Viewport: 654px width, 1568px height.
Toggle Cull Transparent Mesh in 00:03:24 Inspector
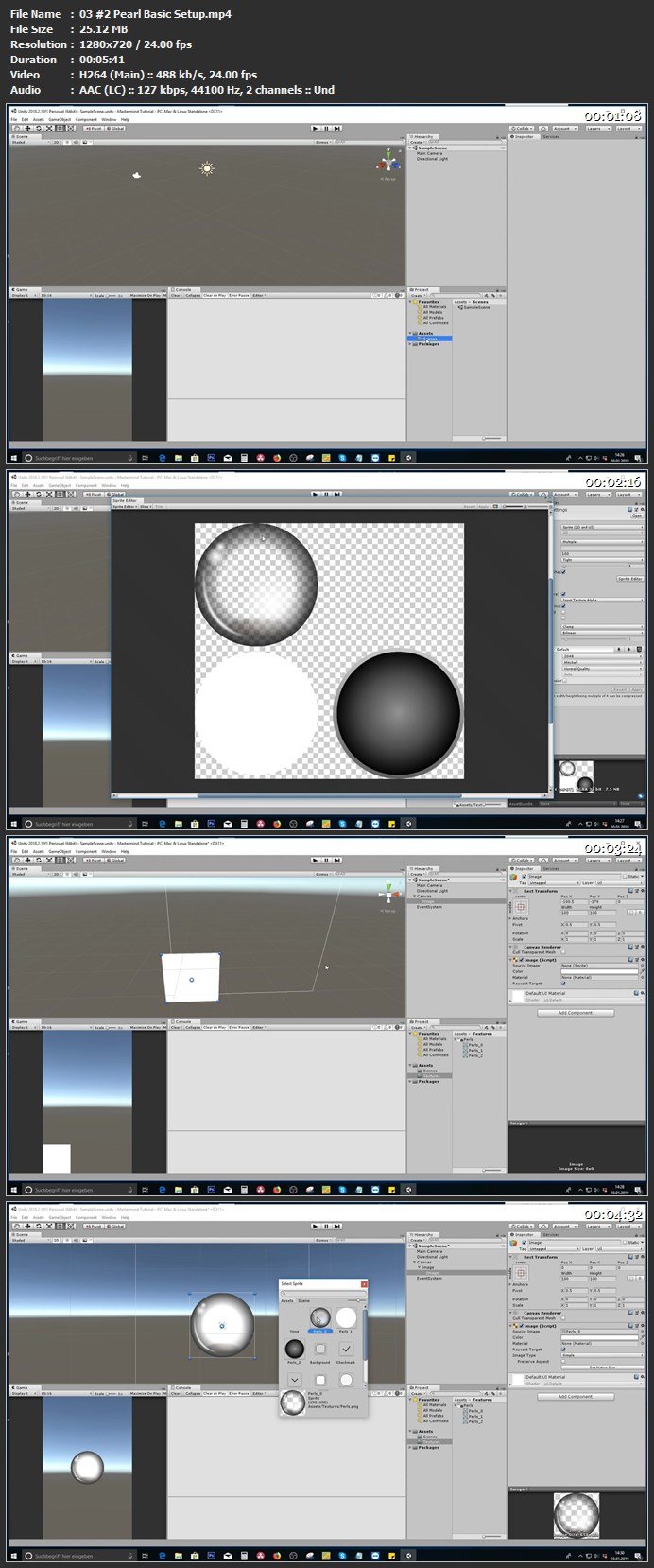563,952
